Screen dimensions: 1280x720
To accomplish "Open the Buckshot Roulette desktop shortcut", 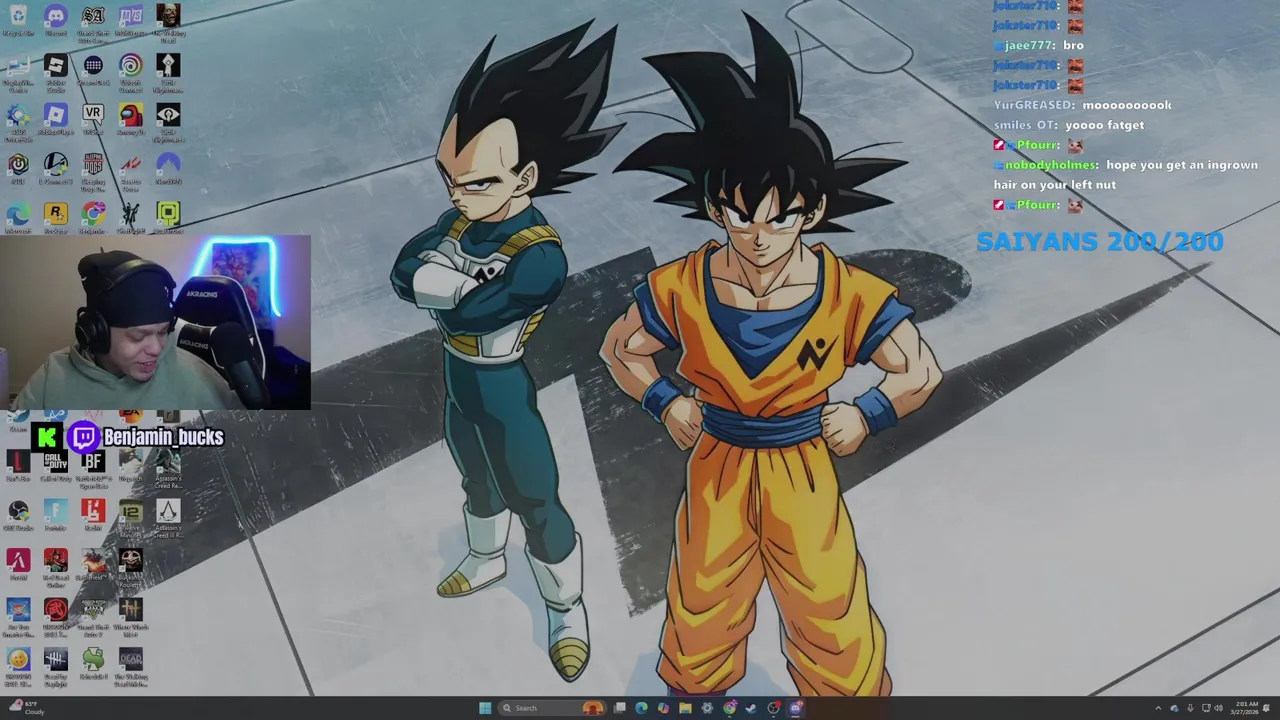I will (x=131, y=568).
